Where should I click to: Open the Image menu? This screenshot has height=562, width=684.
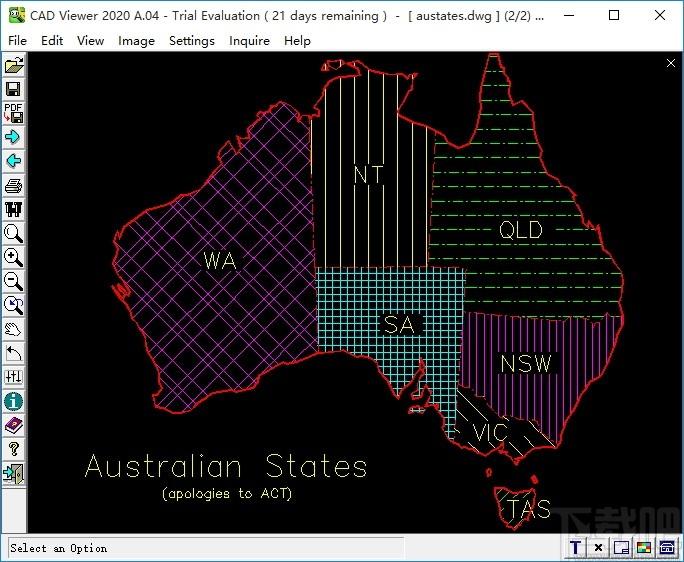pyautogui.click(x=136, y=41)
